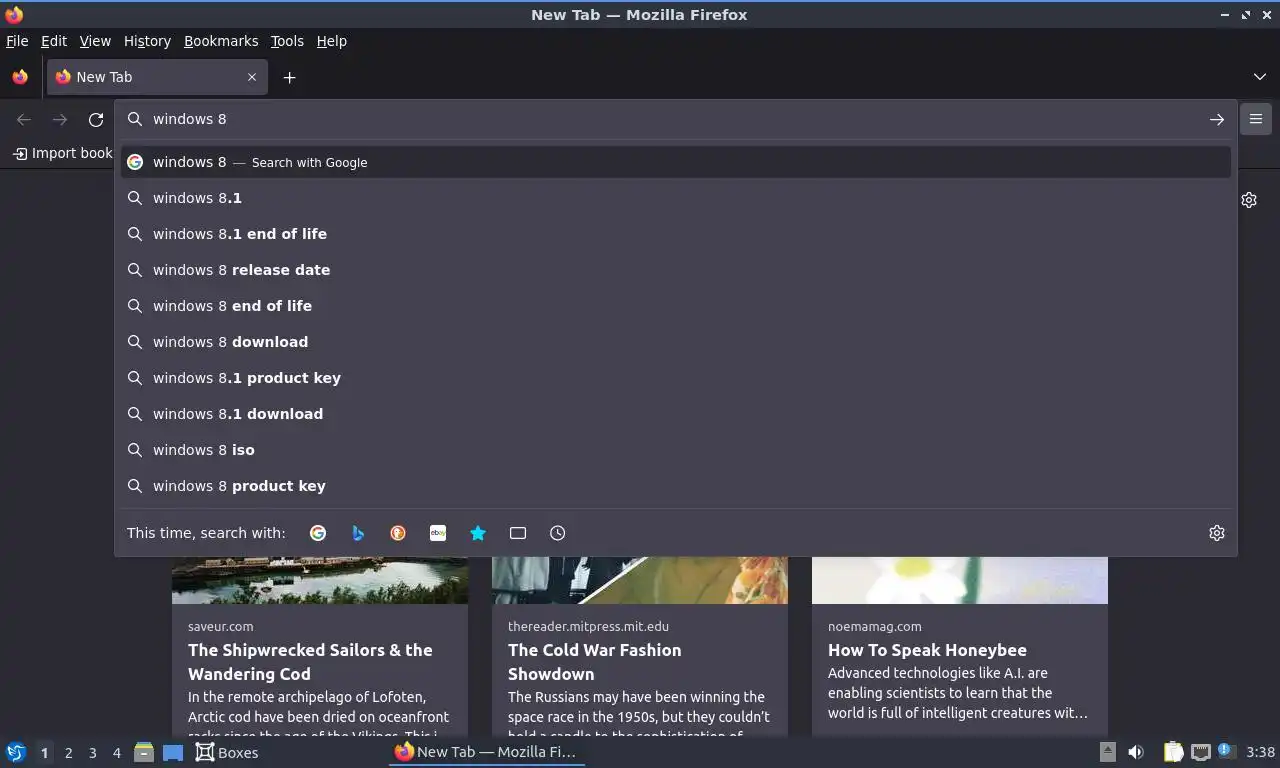1280x768 pixels.
Task: Choose suggestion 'windows 8 product key'
Action: pos(676,486)
